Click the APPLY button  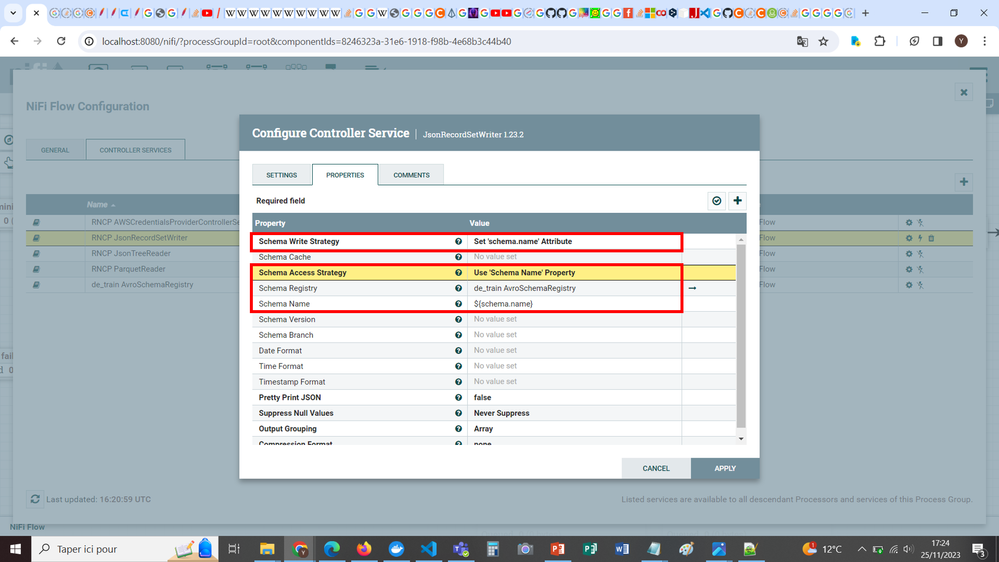point(725,468)
